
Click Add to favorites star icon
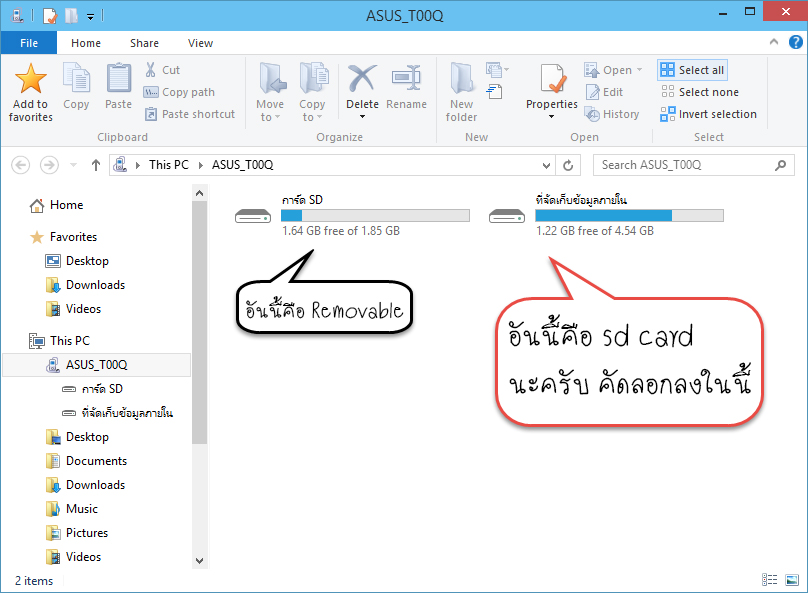(31, 78)
